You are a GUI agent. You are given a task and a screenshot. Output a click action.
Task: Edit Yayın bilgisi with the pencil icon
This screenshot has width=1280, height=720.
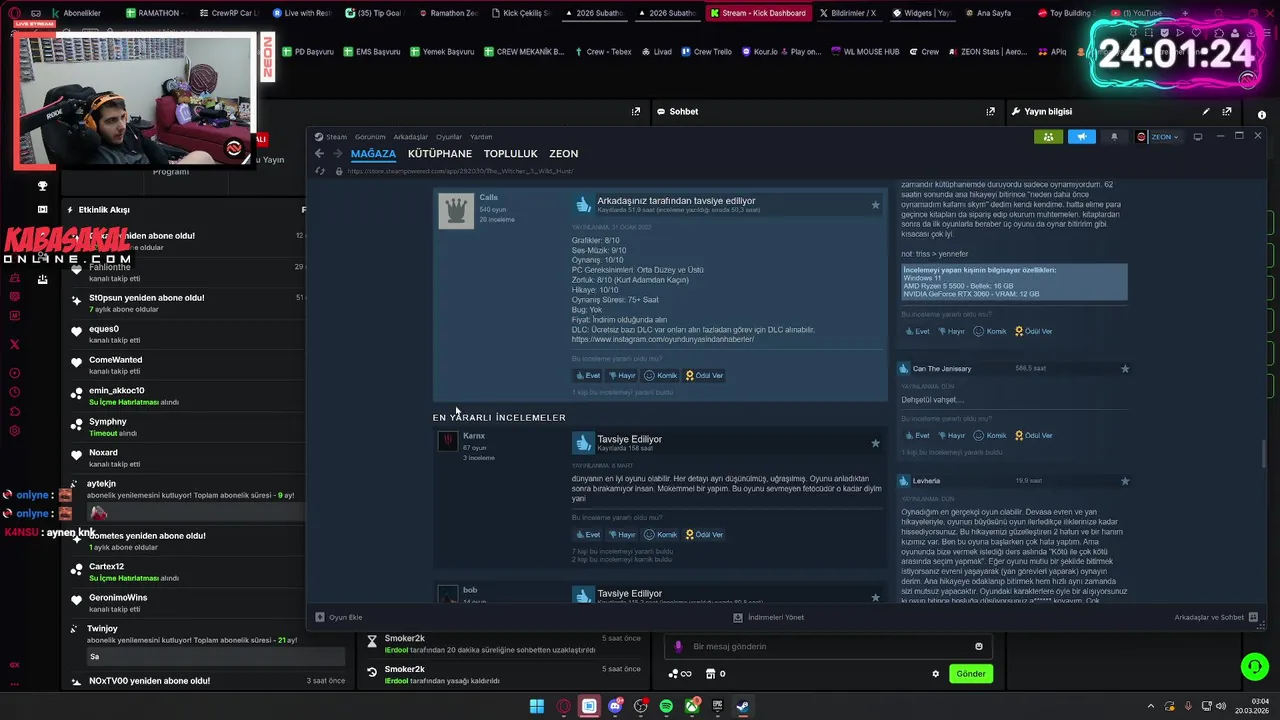click(x=1206, y=112)
